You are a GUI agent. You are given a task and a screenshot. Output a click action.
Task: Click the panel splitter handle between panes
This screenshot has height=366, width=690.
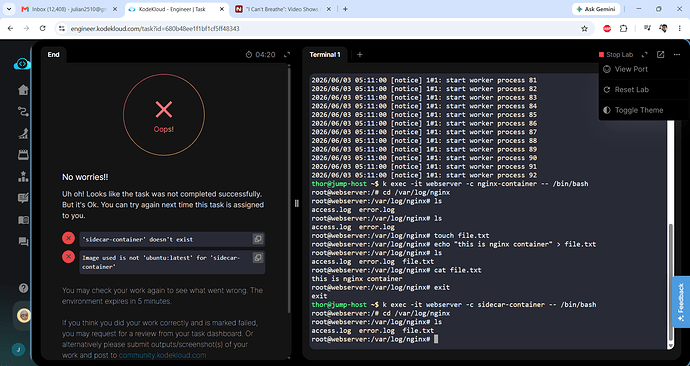296,203
